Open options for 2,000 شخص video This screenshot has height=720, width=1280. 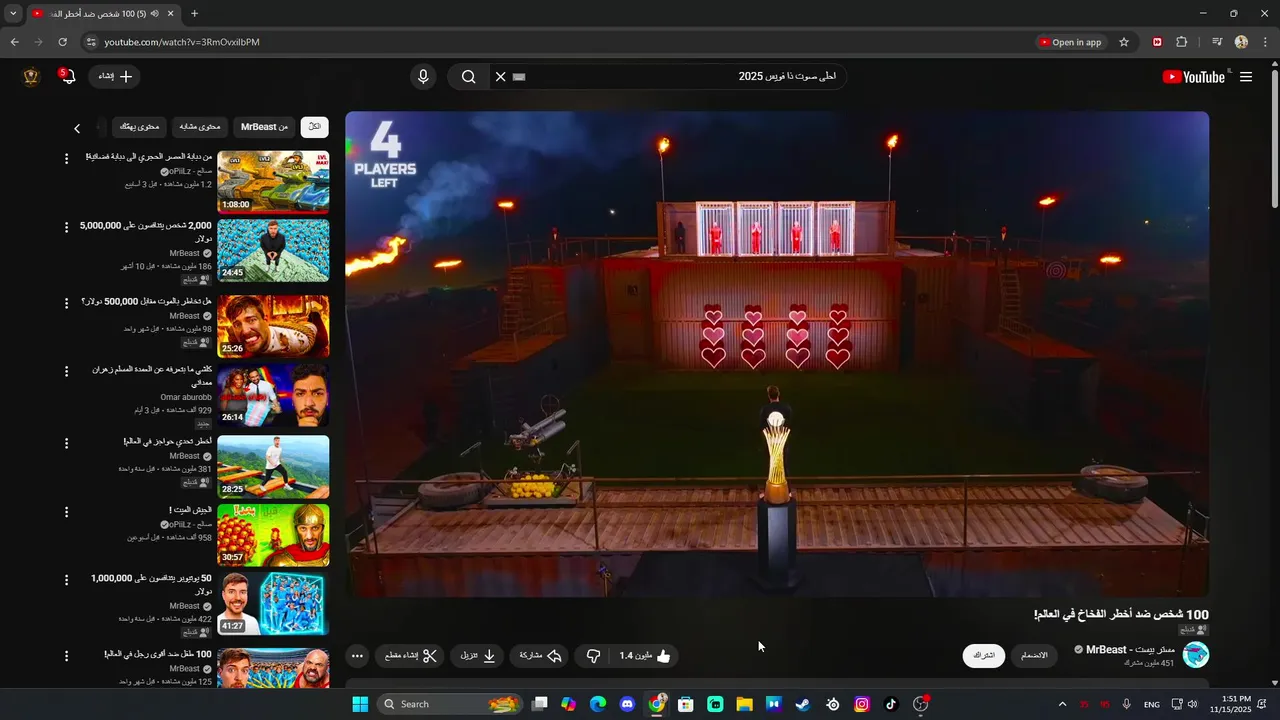coord(67,227)
